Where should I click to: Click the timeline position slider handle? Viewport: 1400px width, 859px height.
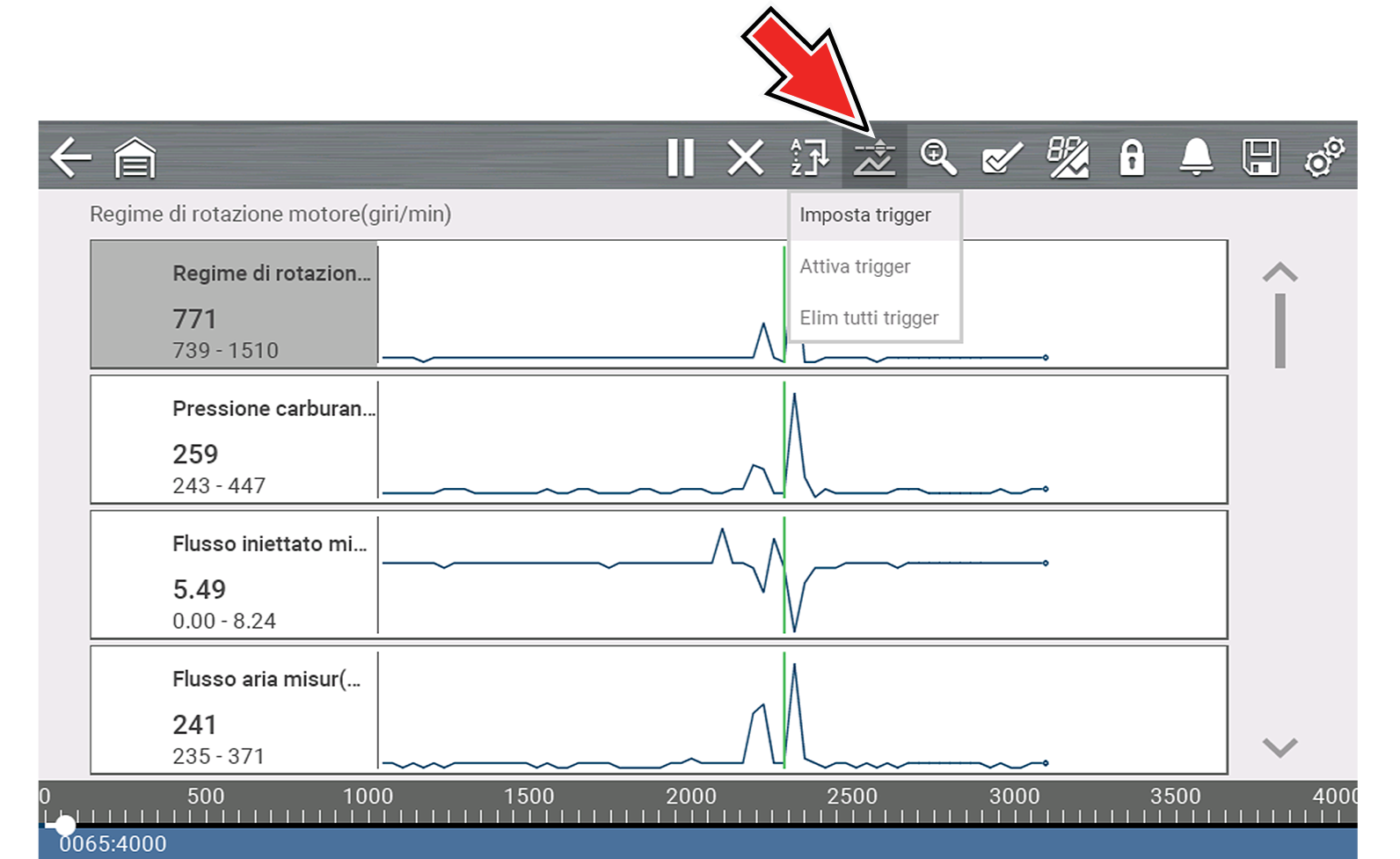pos(65,825)
